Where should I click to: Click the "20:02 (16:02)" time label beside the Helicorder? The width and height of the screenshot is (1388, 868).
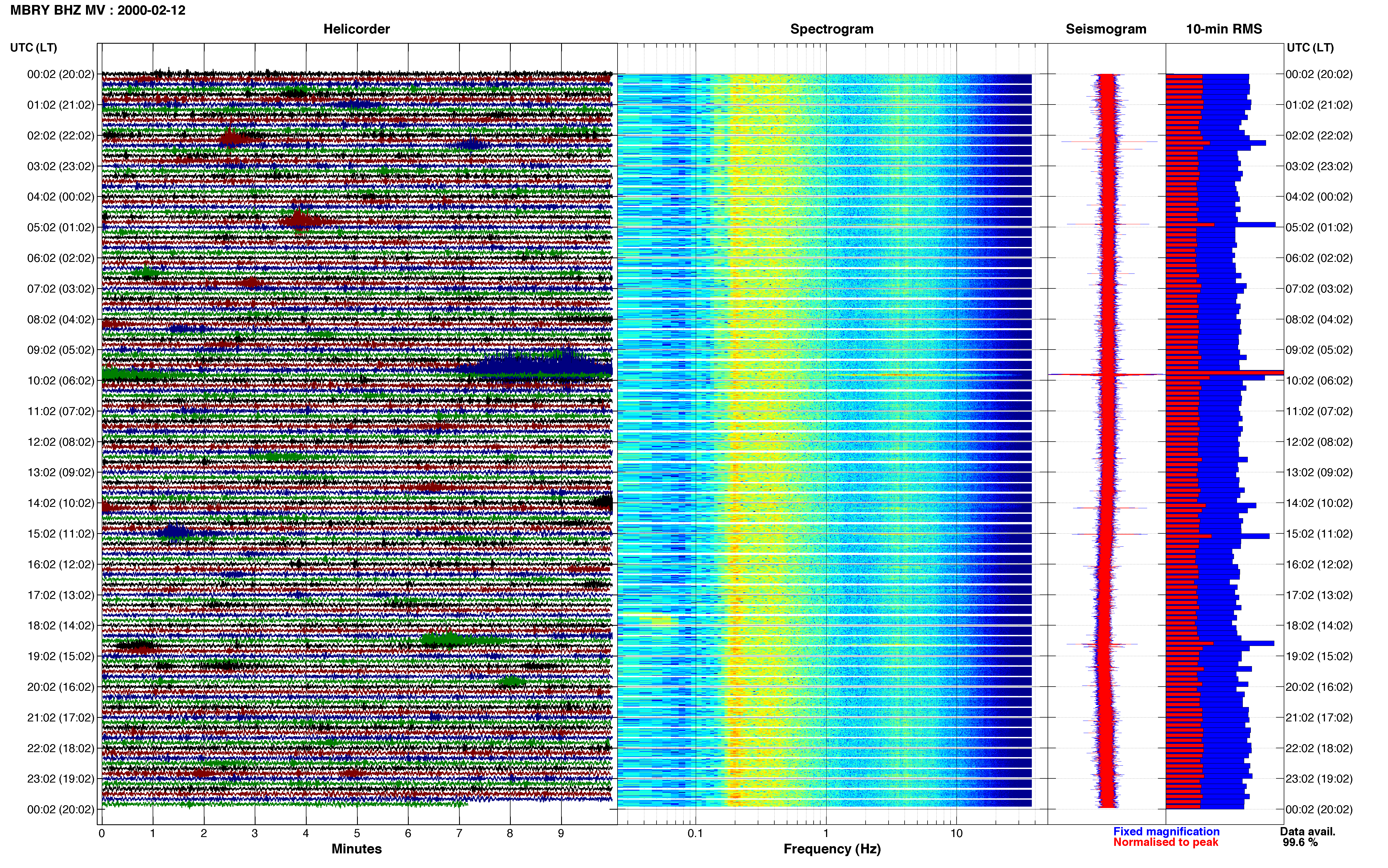pos(60,687)
